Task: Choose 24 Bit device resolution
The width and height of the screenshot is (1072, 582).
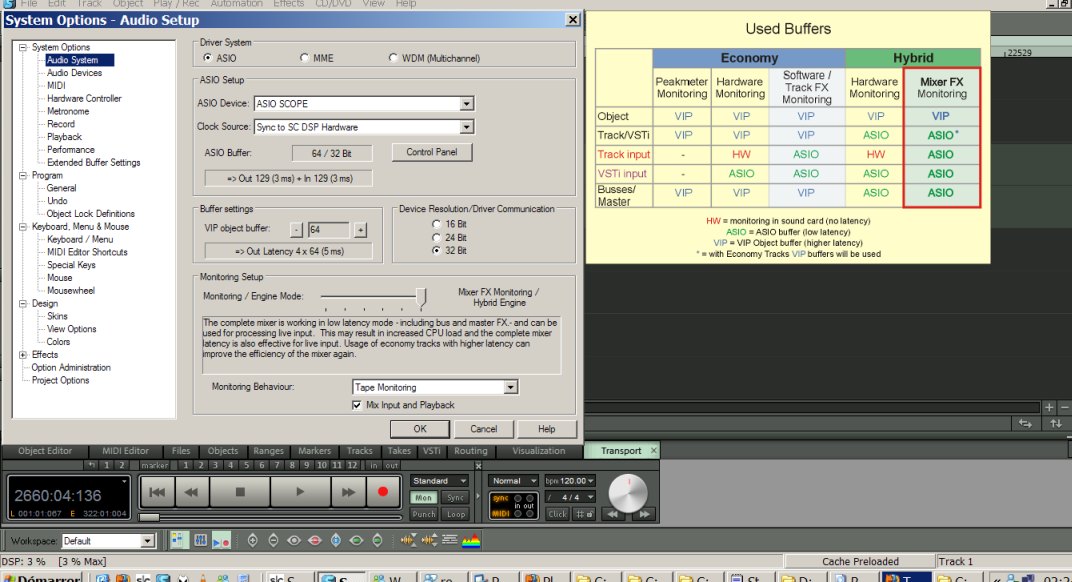Action: click(436, 237)
